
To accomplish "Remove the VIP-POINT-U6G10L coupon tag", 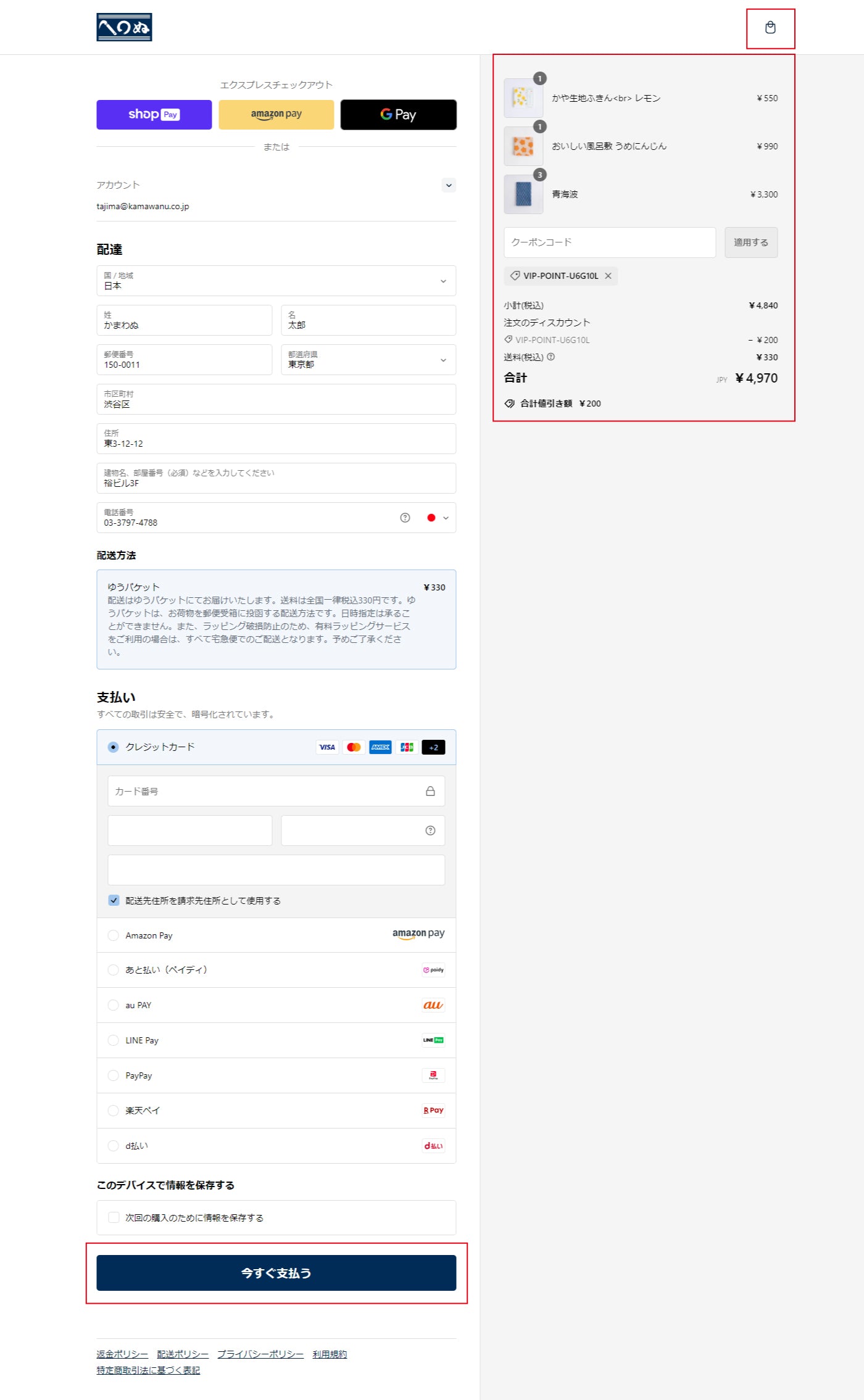I will [608, 276].
